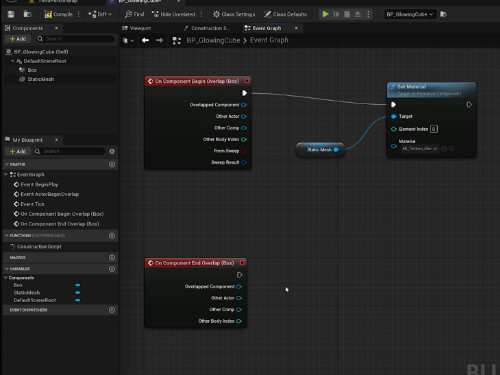Select the Event Graph tab
Image resolution: width=500 pixels, height=375 pixels.
pyautogui.click(x=263, y=28)
